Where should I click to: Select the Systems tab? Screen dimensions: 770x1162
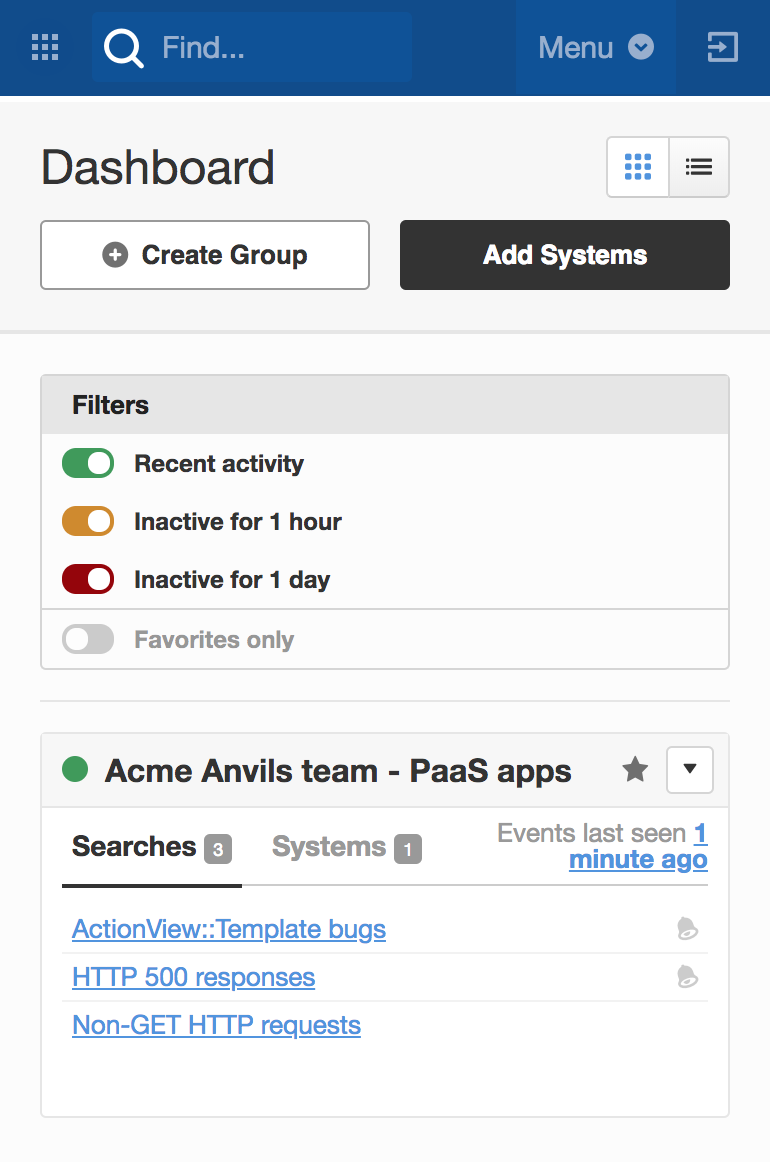coord(347,847)
